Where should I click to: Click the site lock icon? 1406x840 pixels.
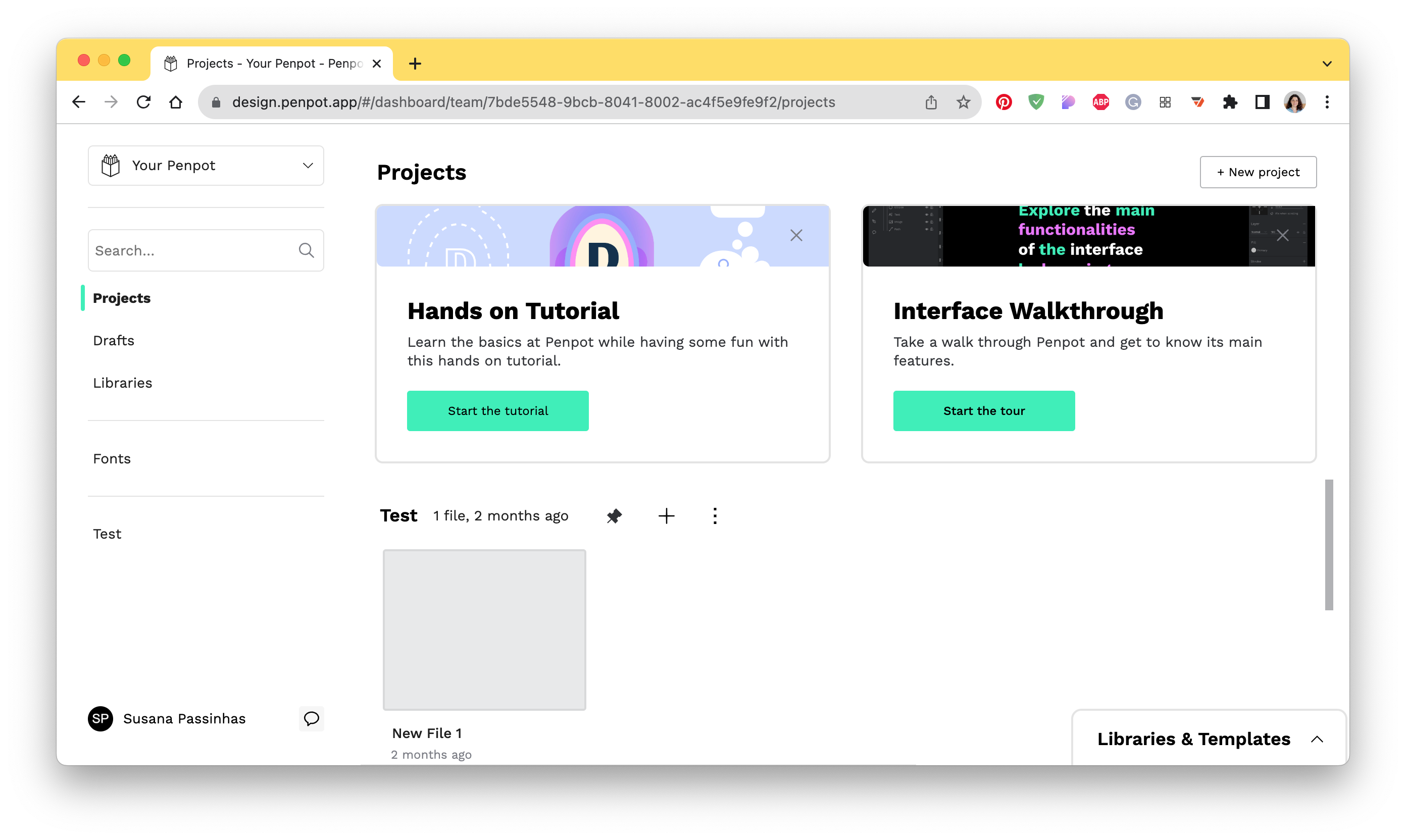coord(216,102)
